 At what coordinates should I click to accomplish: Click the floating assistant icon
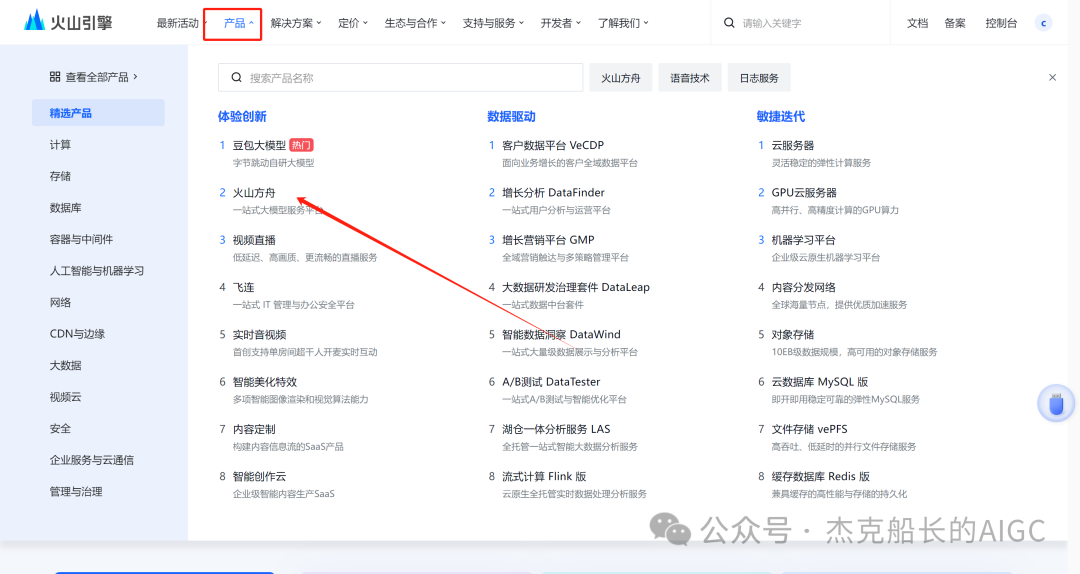point(1056,403)
